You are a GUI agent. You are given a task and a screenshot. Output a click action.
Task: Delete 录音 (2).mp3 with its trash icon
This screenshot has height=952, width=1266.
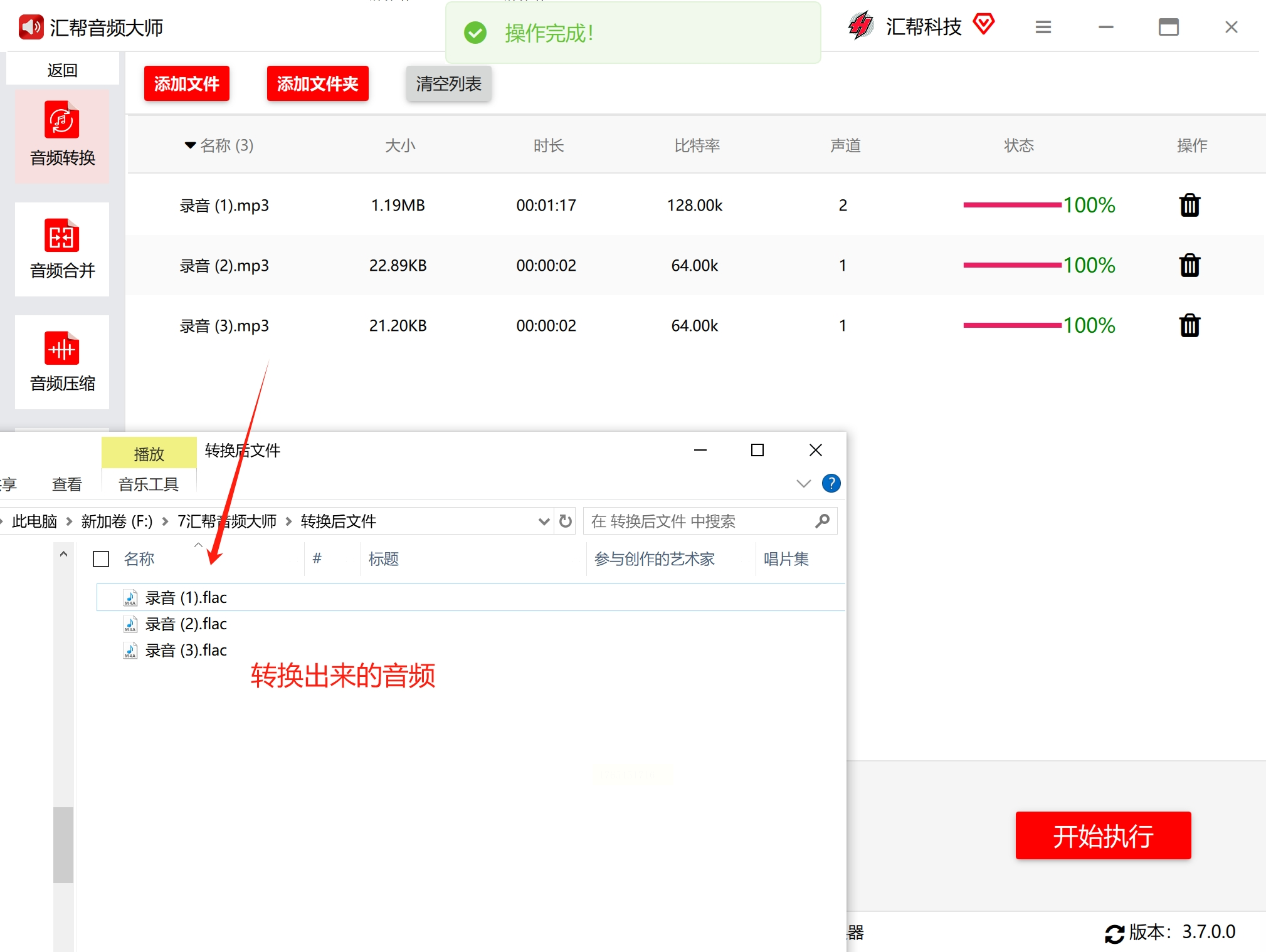pos(1189,265)
